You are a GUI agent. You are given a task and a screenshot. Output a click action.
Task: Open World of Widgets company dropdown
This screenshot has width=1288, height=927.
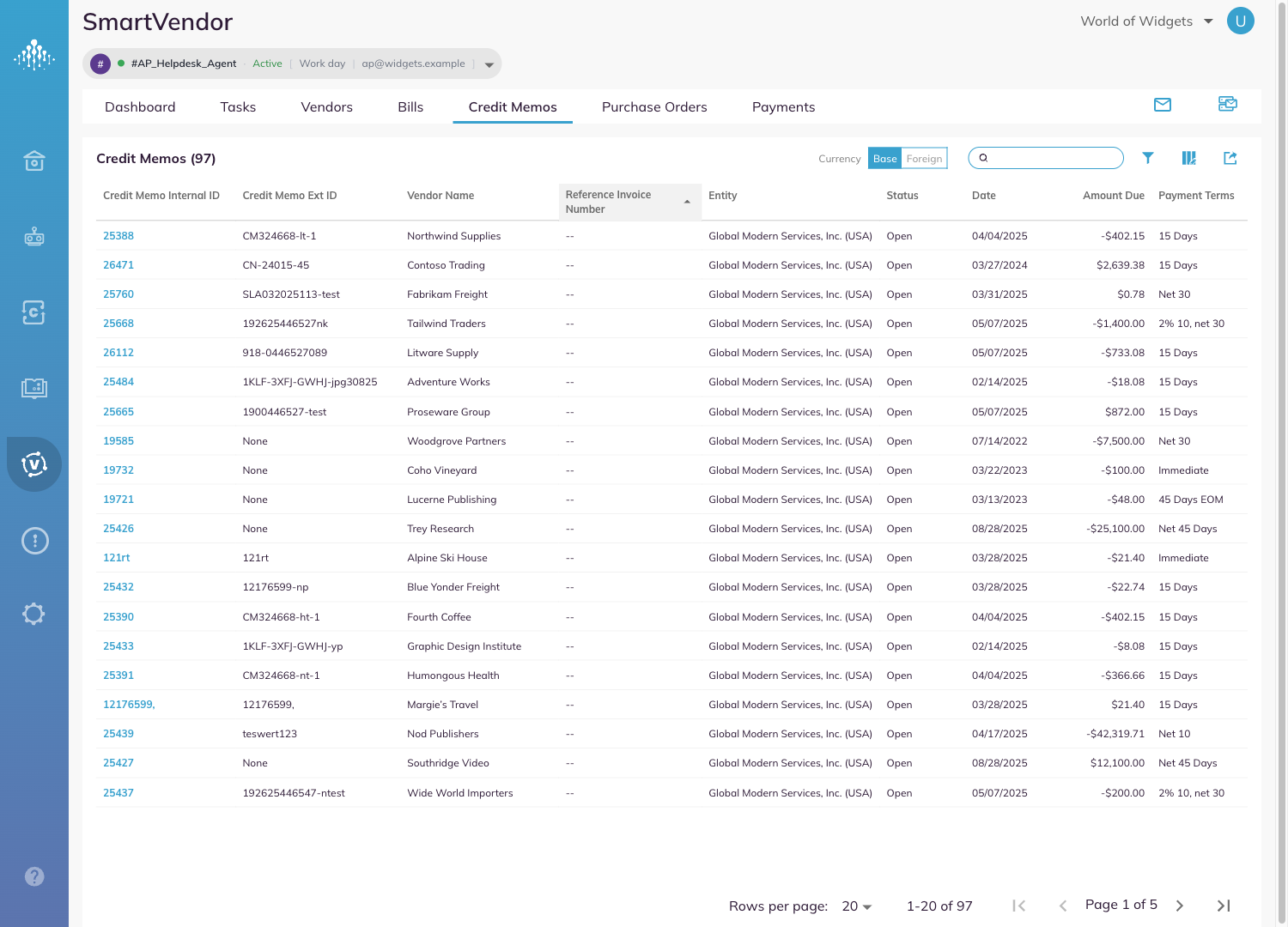coord(1146,21)
